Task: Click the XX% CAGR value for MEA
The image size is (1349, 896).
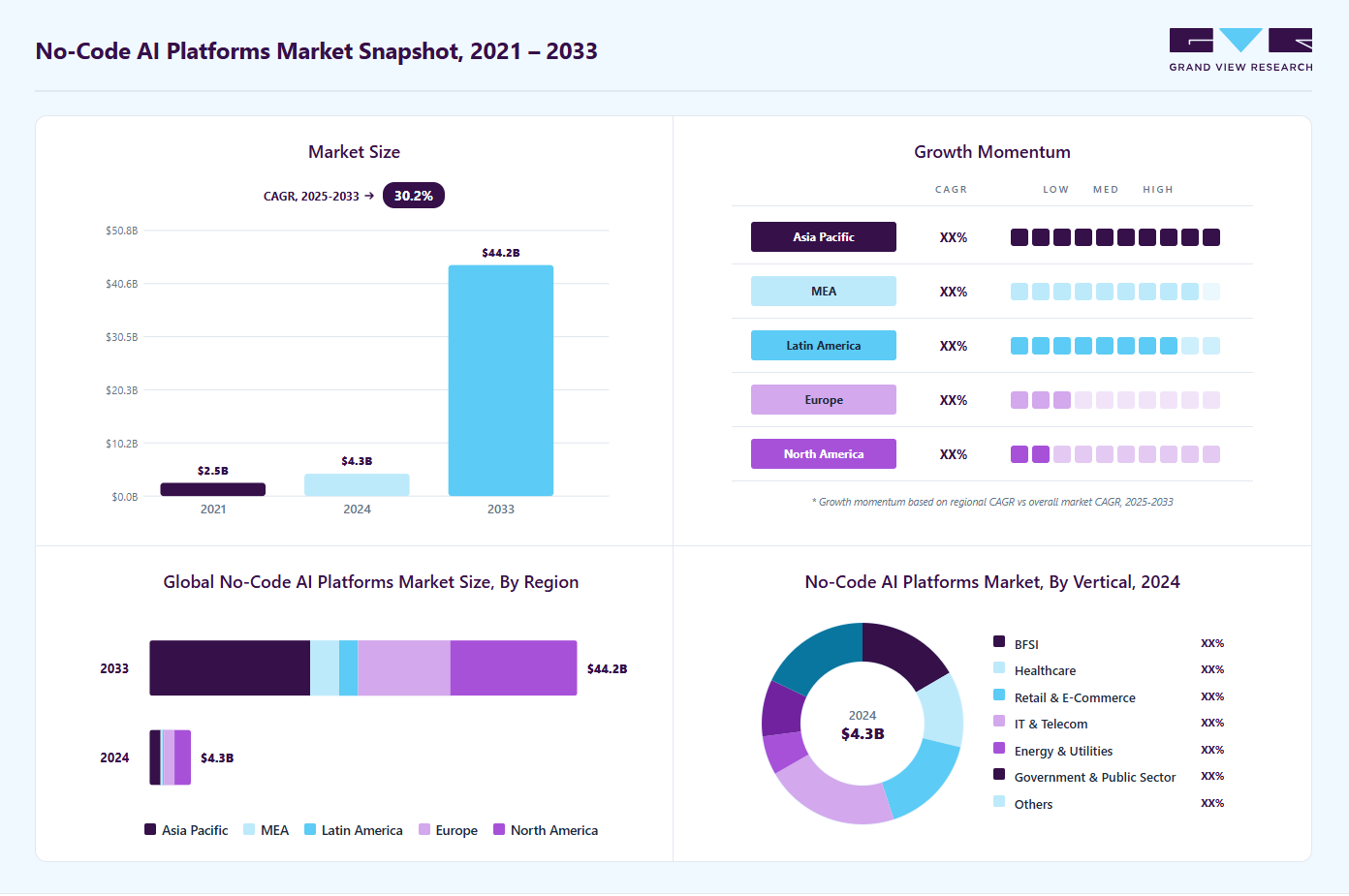Action: pos(954,292)
